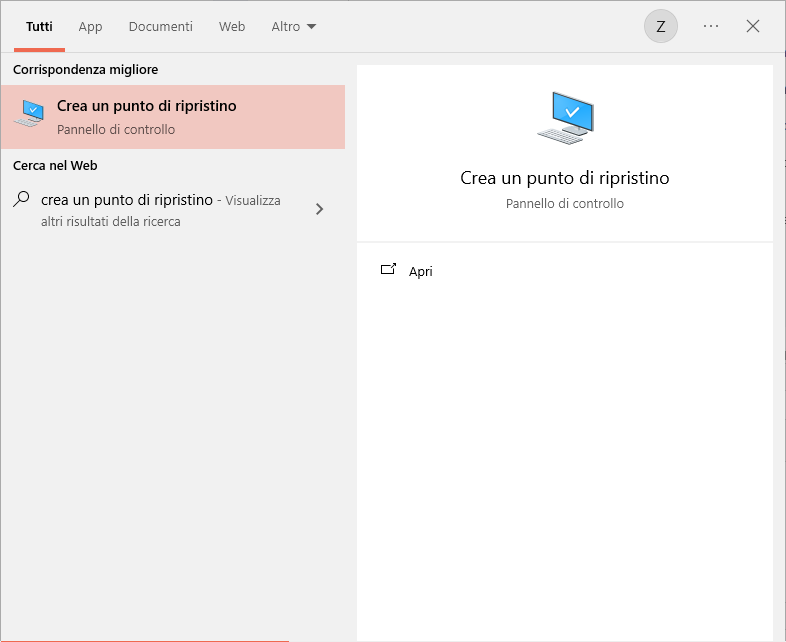This screenshot has width=786, height=642.
Task: Click the magnifier icon beside the web search suggestion
Action: 21,199
